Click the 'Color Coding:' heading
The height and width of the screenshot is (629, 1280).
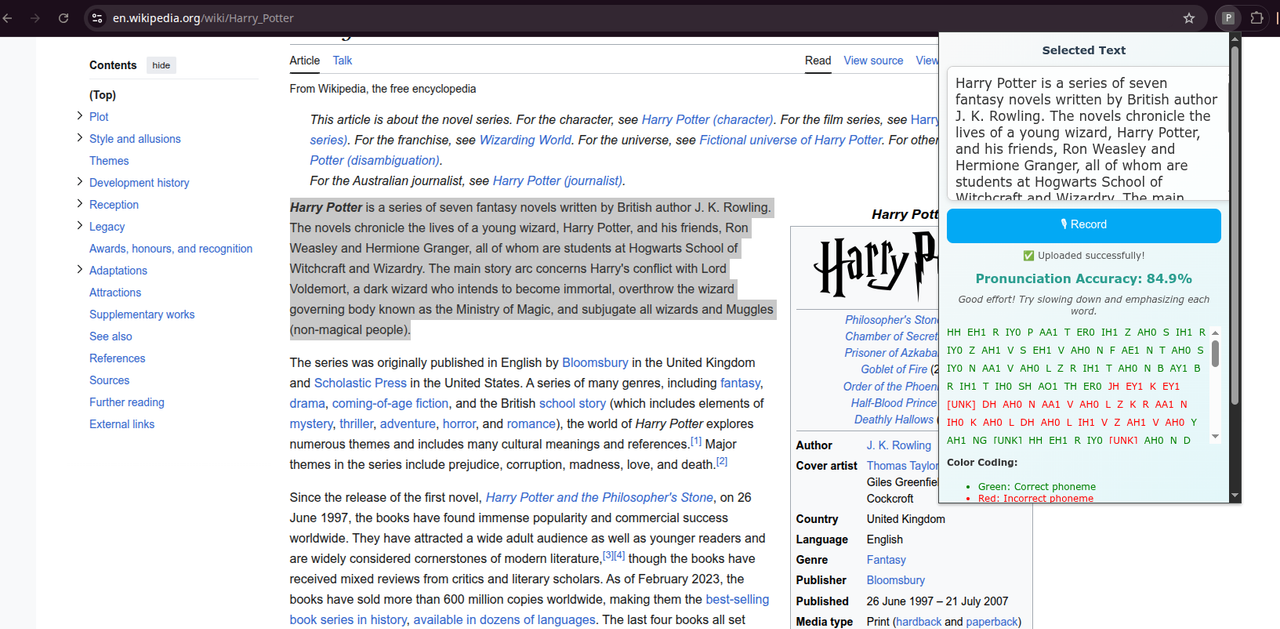(x=982, y=463)
